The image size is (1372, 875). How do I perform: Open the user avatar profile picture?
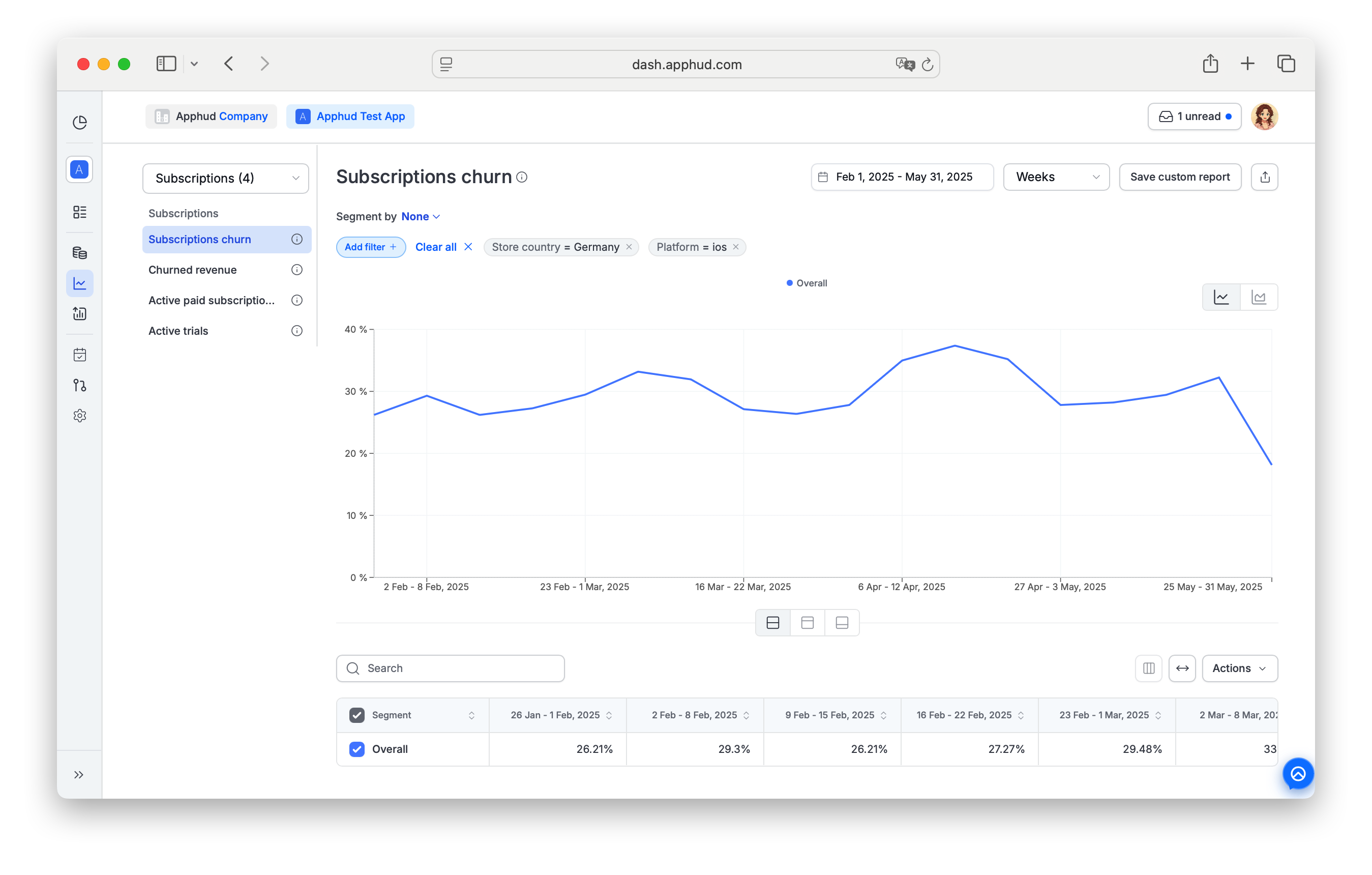tap(1264, 116)
